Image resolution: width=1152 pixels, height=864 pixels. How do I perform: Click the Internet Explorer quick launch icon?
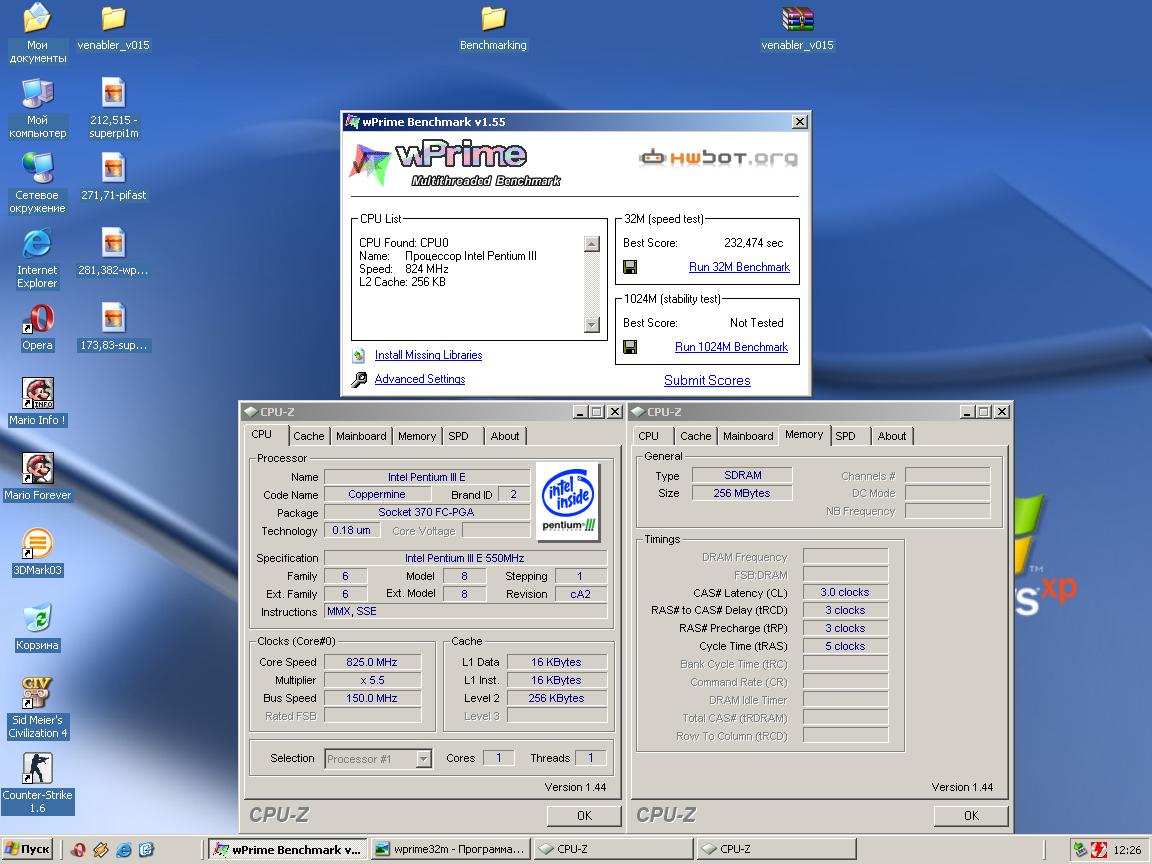[x=123, y=850]
